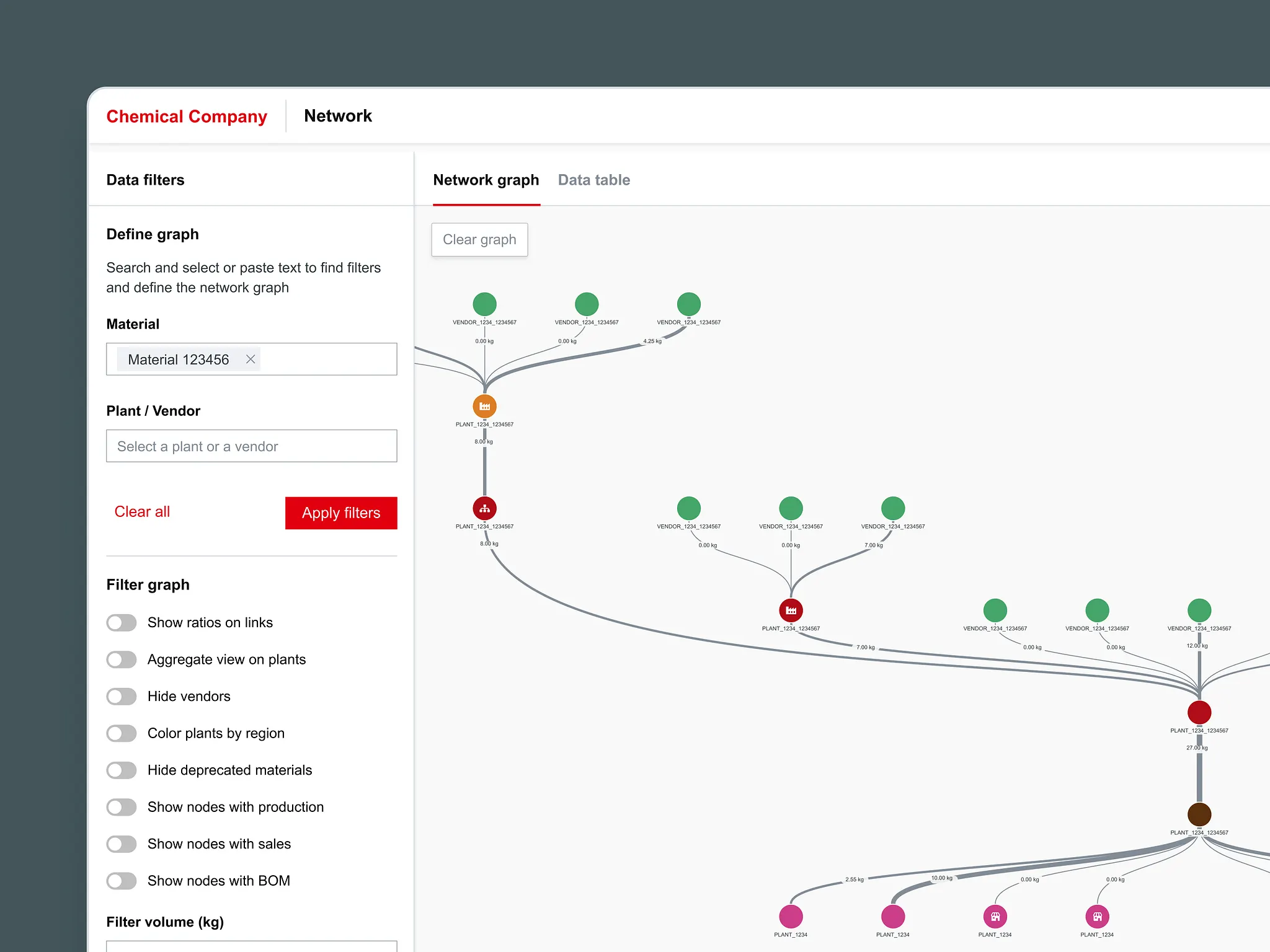Turn on Color plants by region

[x=122, y=733]
